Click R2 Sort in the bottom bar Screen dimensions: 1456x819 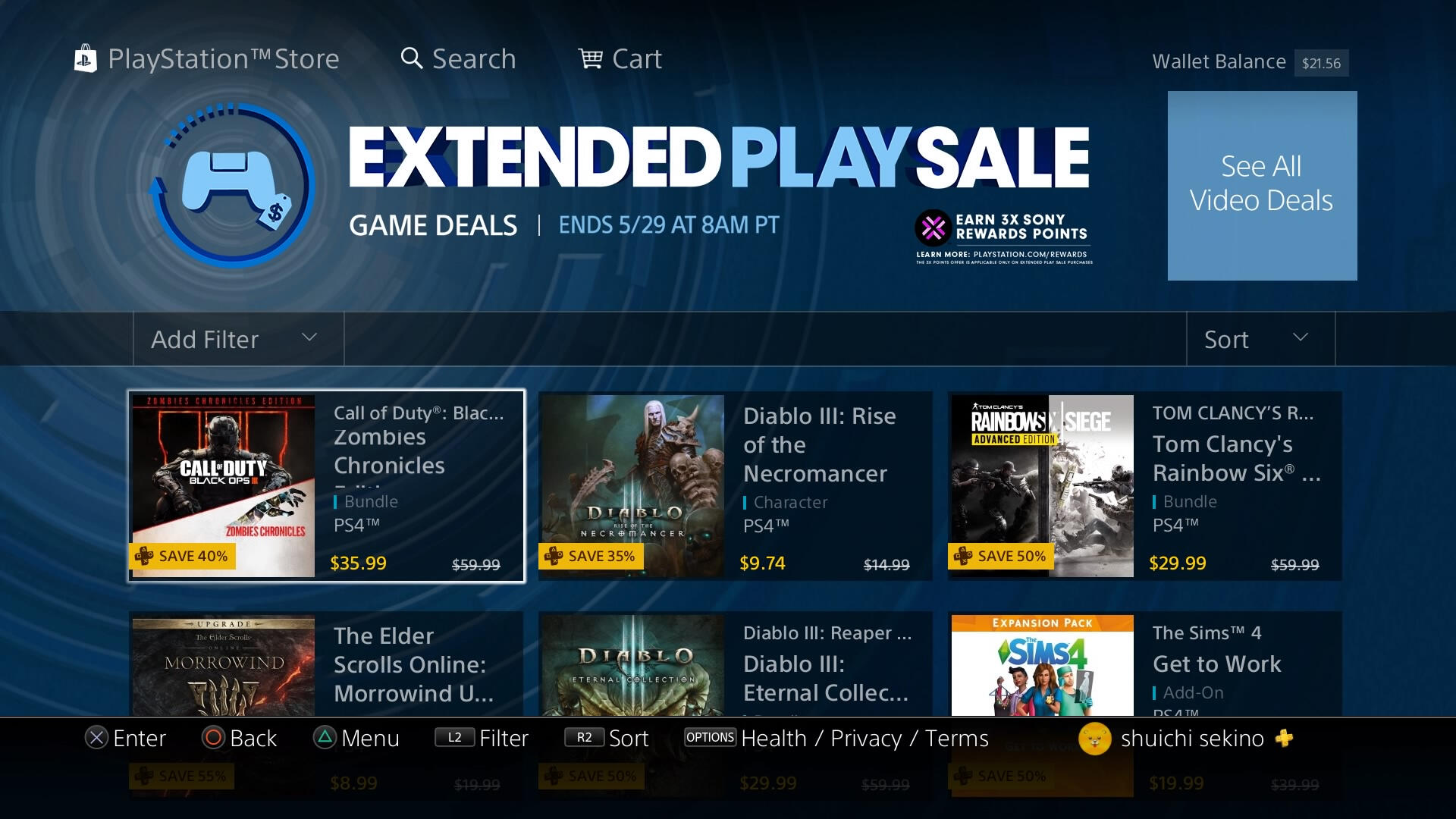click(607, 738)
